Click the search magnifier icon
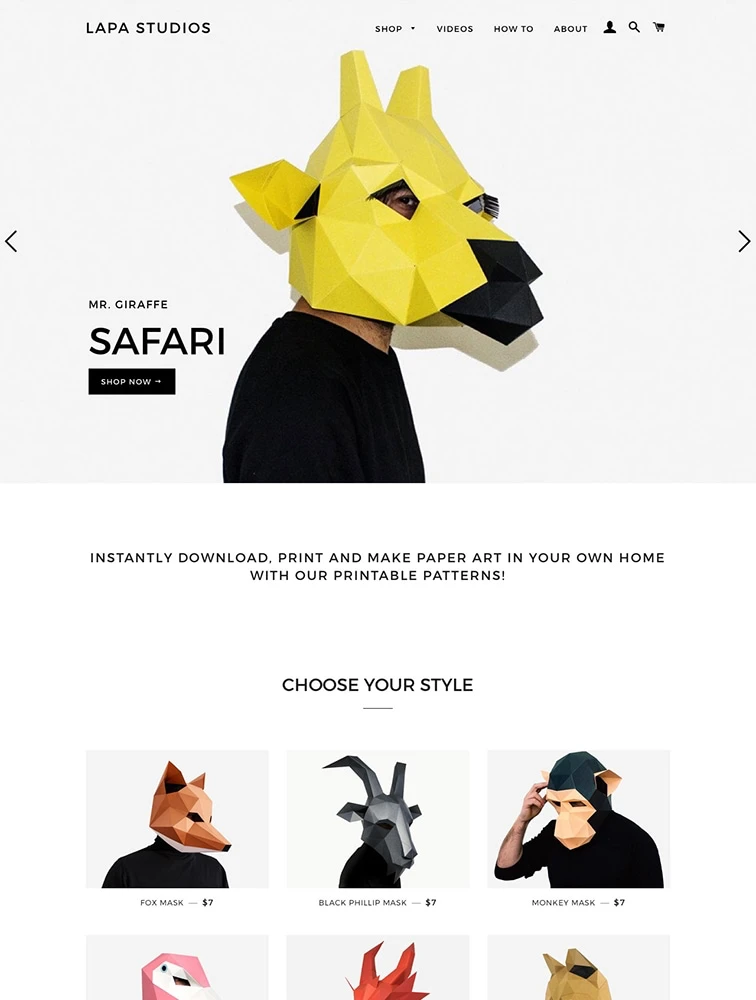This screenshot has height=1000, width=756. [x=634, y=27]
